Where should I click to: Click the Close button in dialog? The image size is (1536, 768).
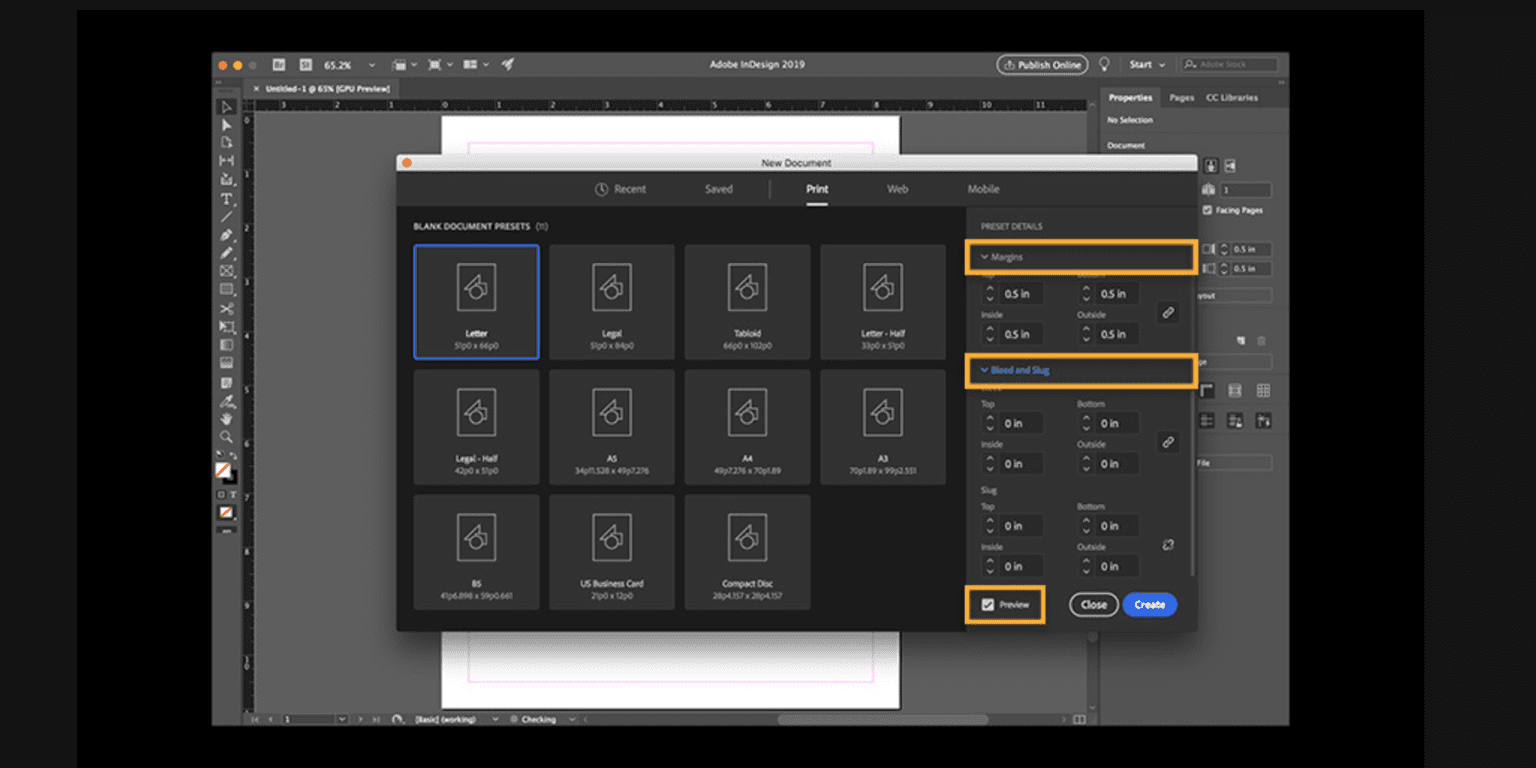click(1094, 605)
